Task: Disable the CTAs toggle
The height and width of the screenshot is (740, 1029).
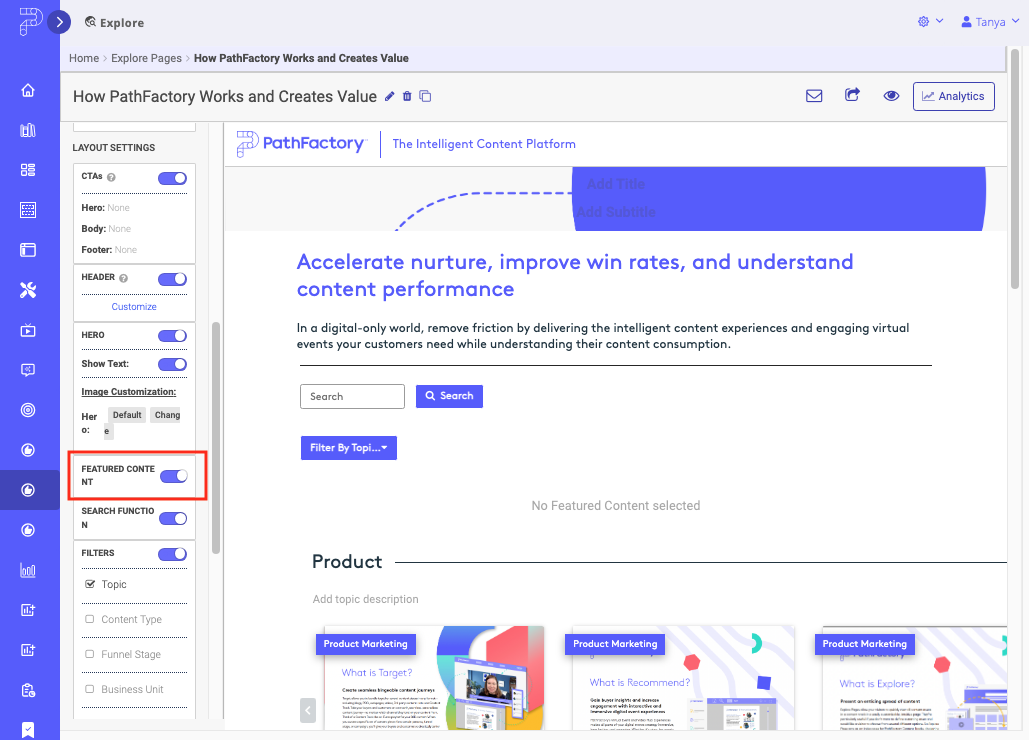Action: click(171, 178)
